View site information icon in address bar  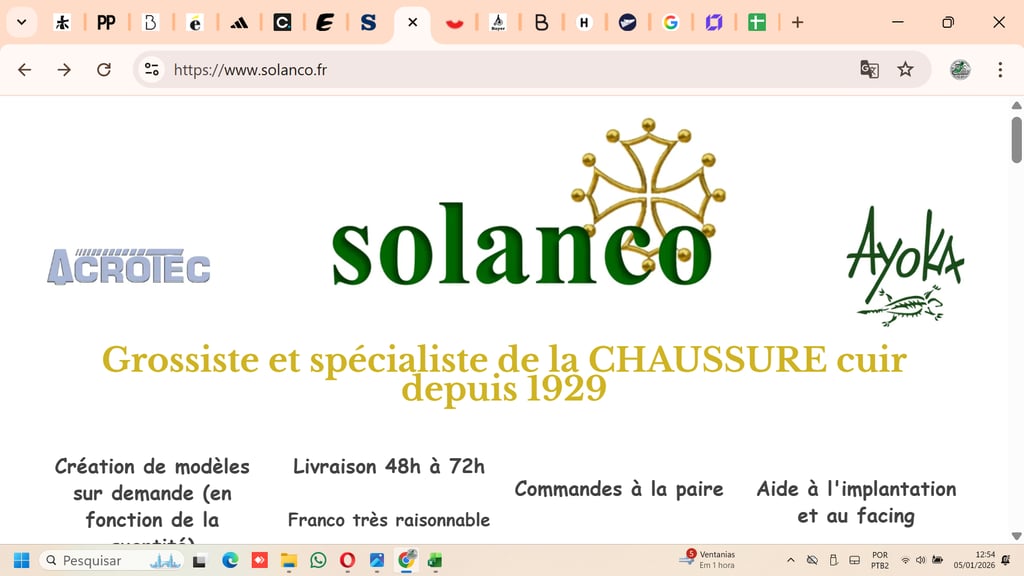152,69
